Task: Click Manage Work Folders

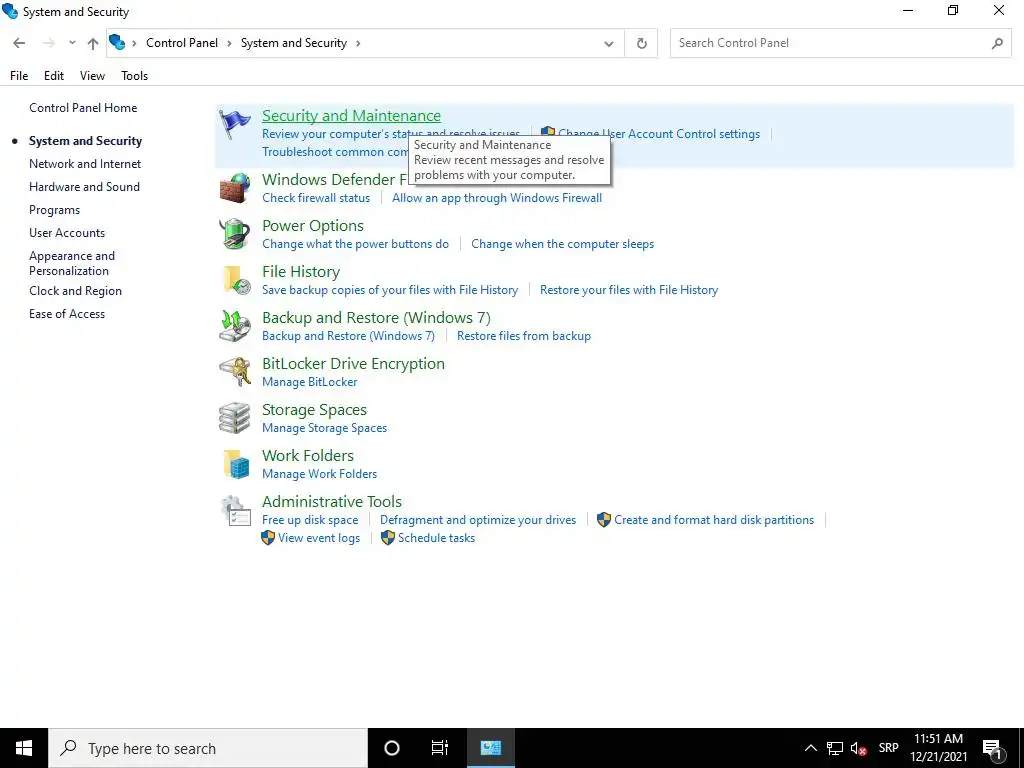Action: (x=319, y=474)
